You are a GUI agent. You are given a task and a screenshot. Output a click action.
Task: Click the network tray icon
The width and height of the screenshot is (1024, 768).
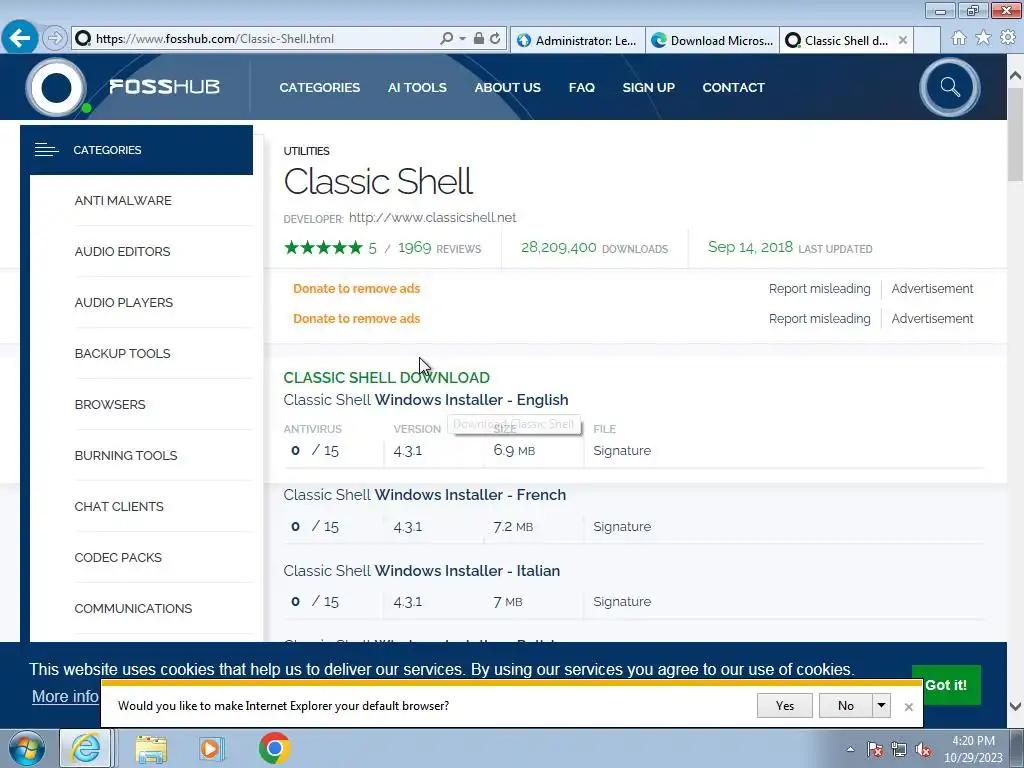coord(899,750)
